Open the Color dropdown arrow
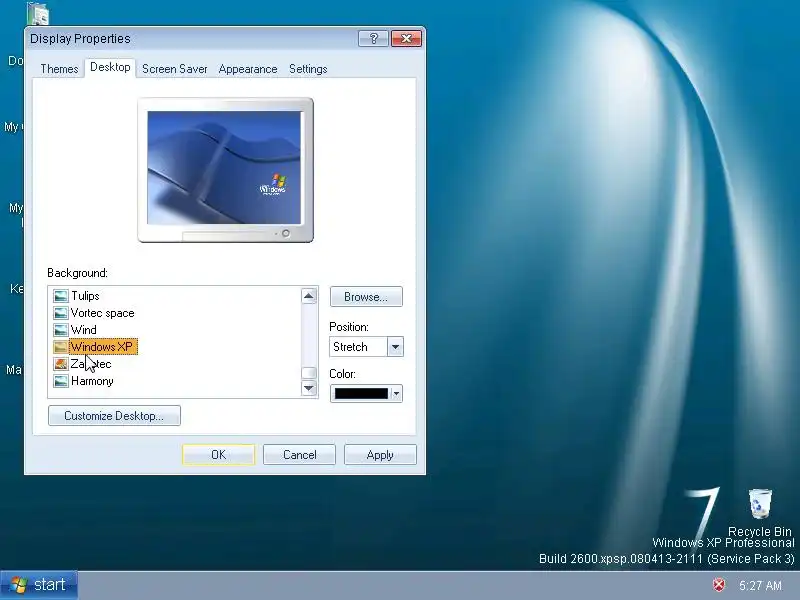 pos(396,393)
